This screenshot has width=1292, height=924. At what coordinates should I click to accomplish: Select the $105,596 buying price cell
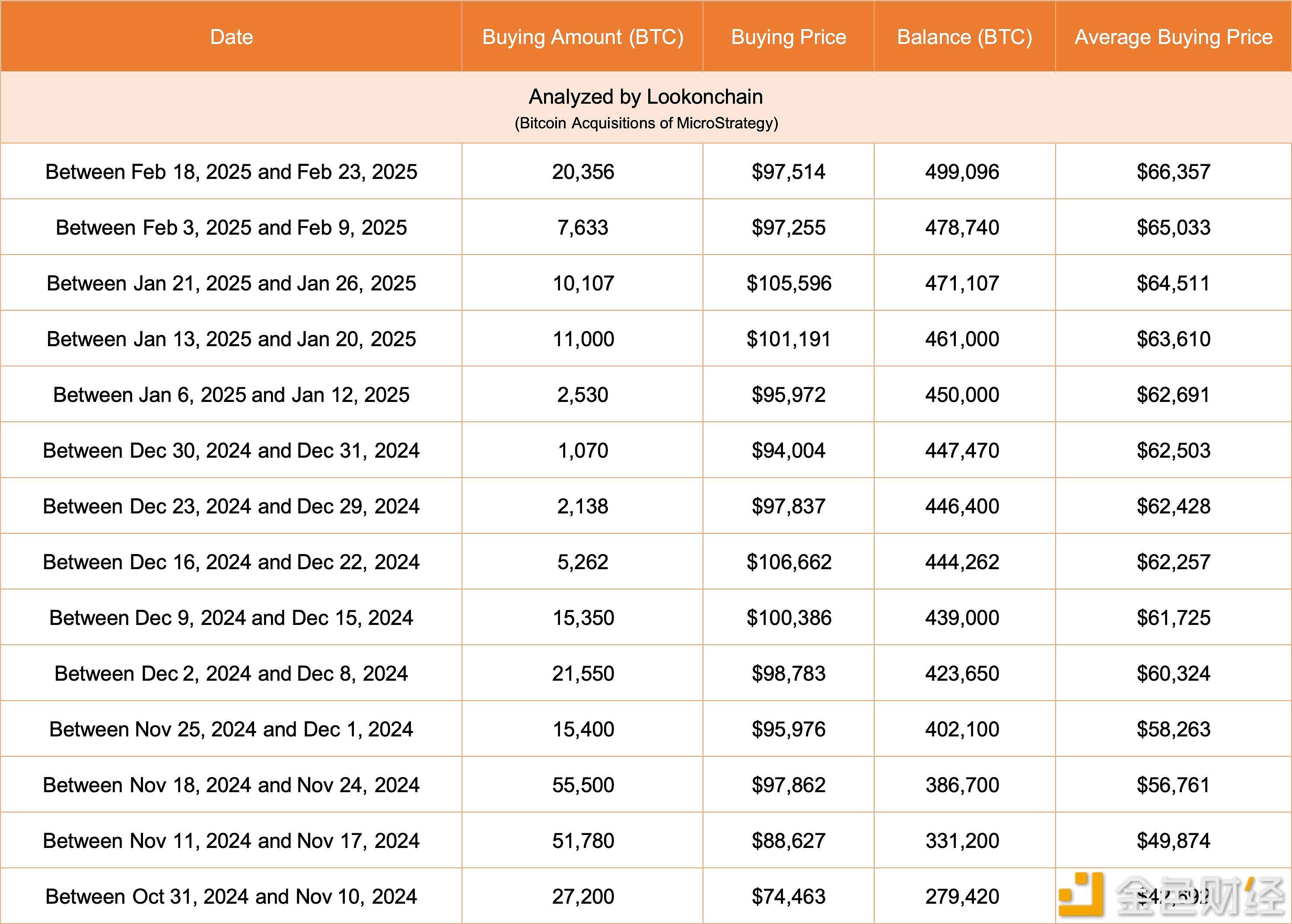click(789, 283)
